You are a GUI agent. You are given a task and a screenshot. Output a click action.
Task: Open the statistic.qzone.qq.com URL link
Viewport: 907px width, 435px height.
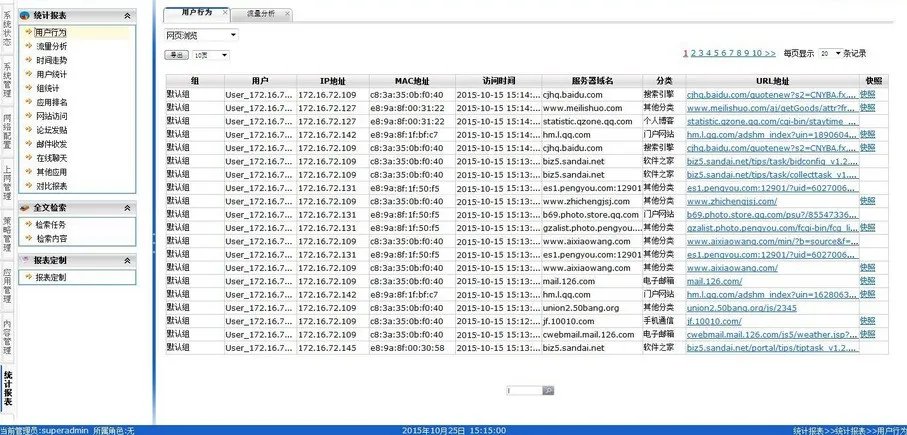click(x=772, y=121)
